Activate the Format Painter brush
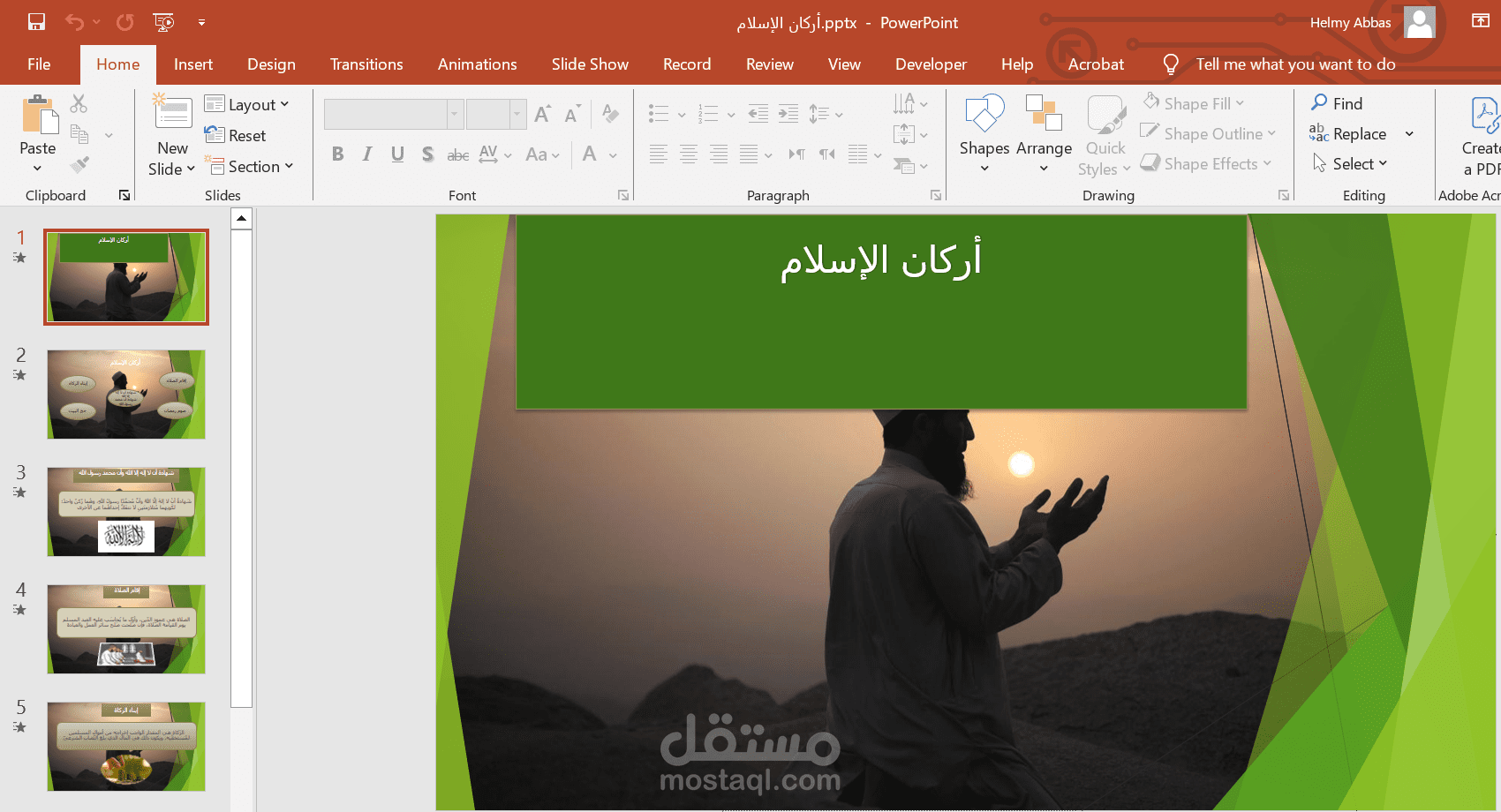This screenshot has width=1501, height=812. [79, 165]
